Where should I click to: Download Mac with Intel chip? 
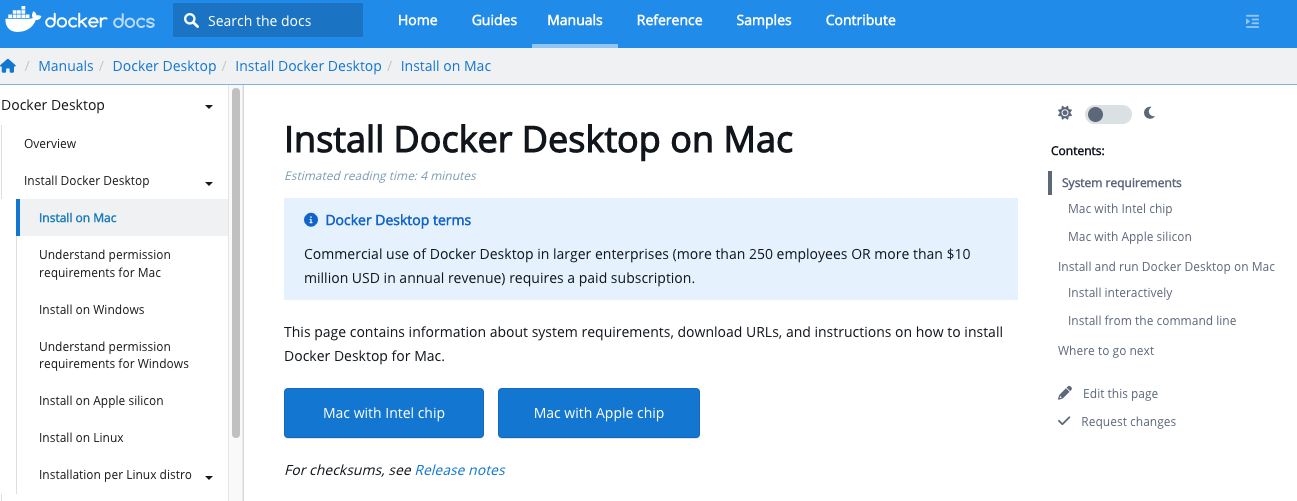(x=384, y=413)
